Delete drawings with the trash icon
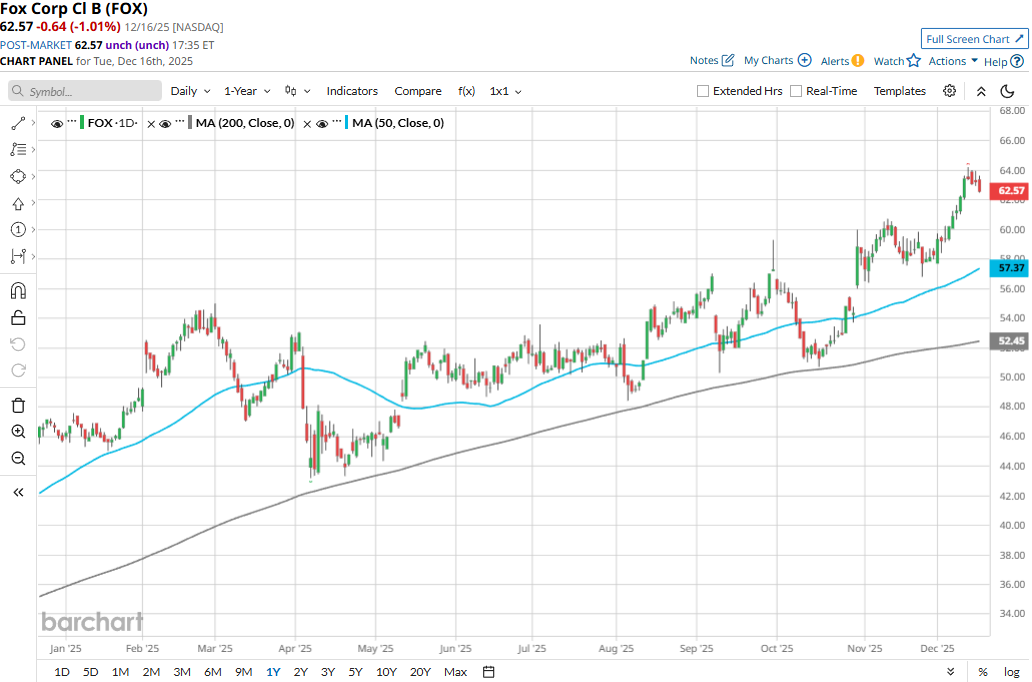The width and height of the screenshot is (1032, 682). pos(18,405)
